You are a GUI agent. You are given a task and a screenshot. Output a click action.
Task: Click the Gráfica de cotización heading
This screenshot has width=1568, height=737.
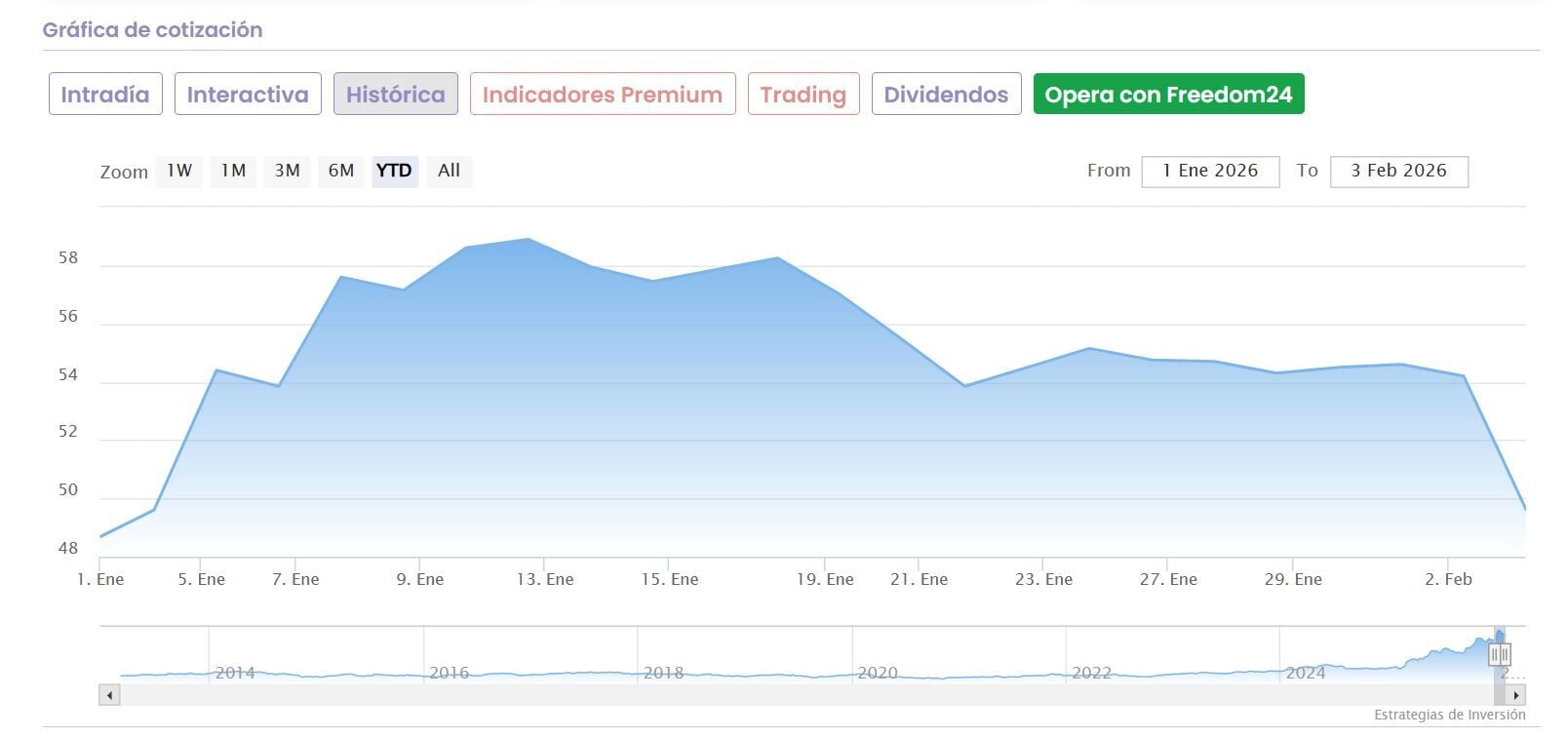[152, 29]
